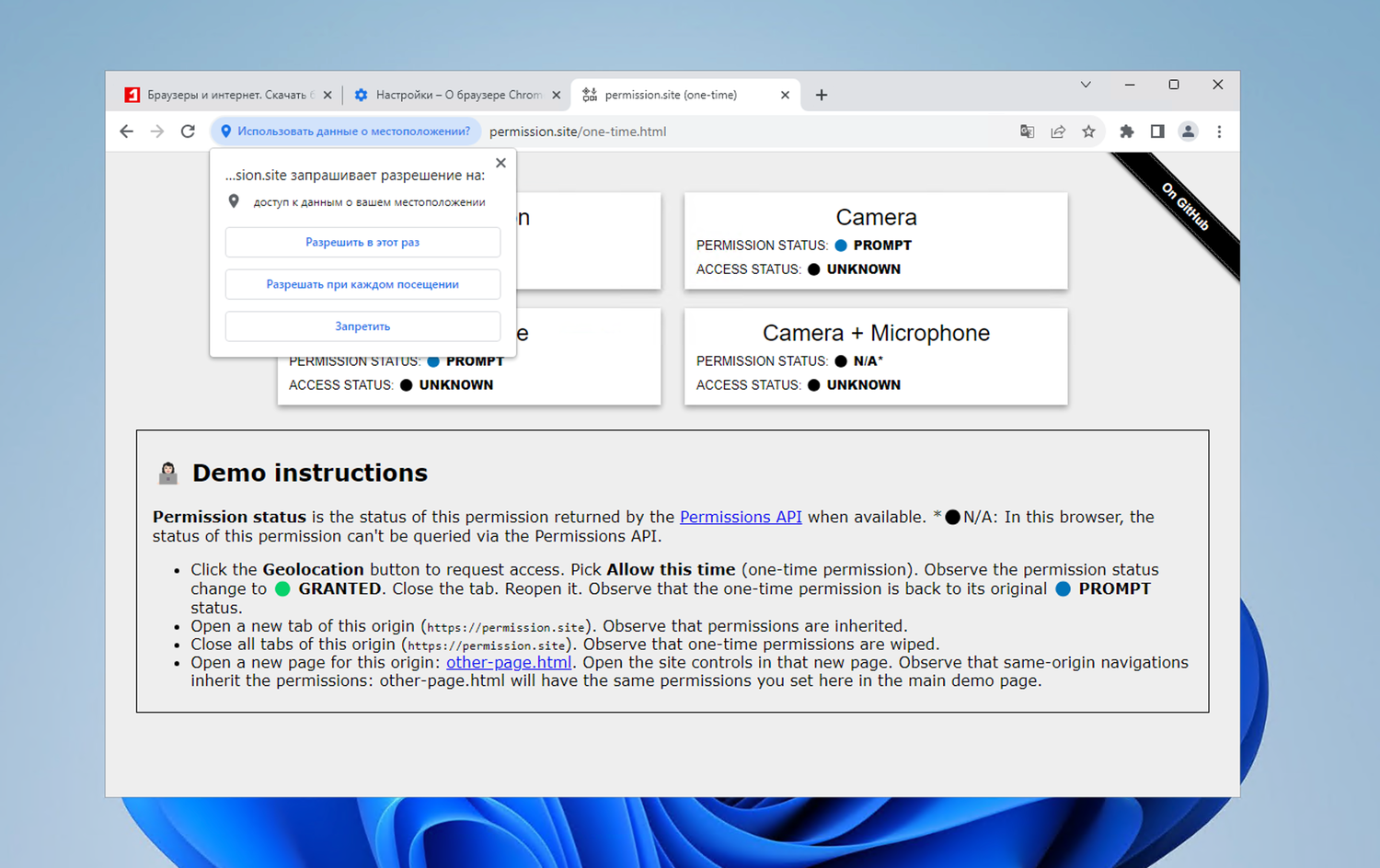Open the On GitHub corner ribbon
This screenshot has width=1380, height=868.
click(x=1184, y=207)
